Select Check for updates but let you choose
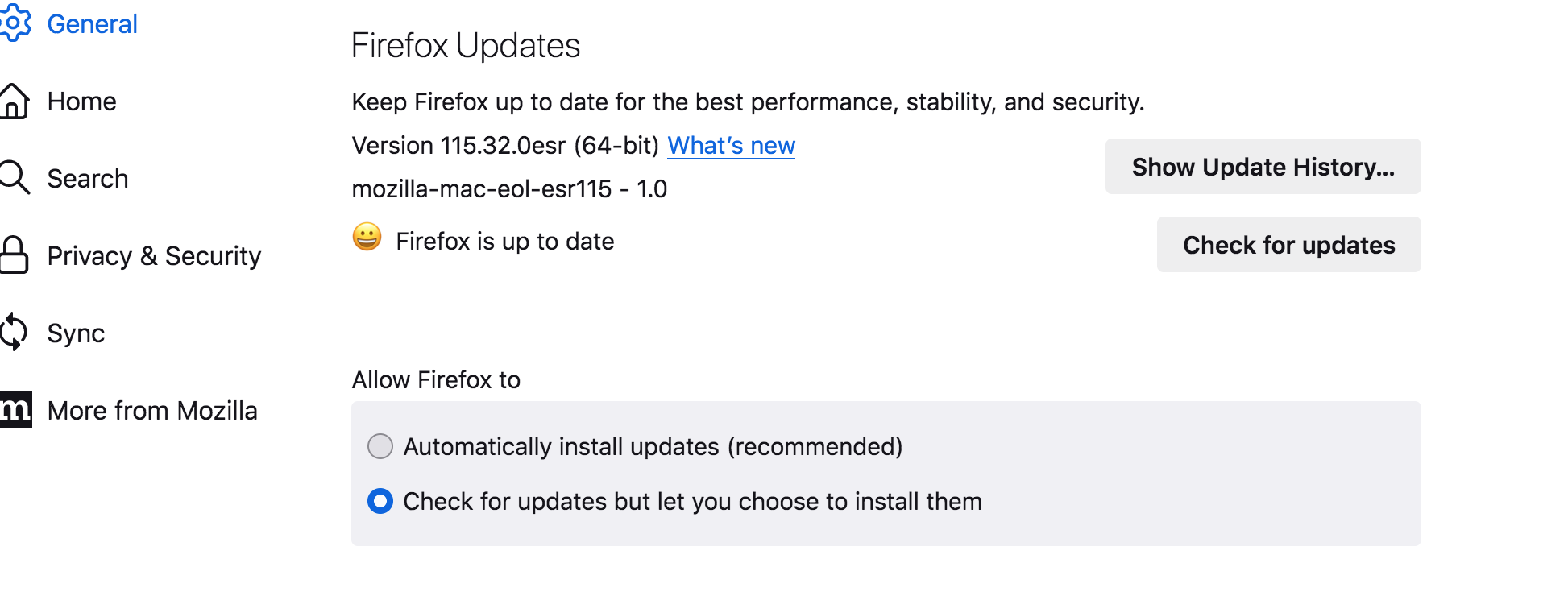This screenshot has width=1568, height=596. (380, 501)
